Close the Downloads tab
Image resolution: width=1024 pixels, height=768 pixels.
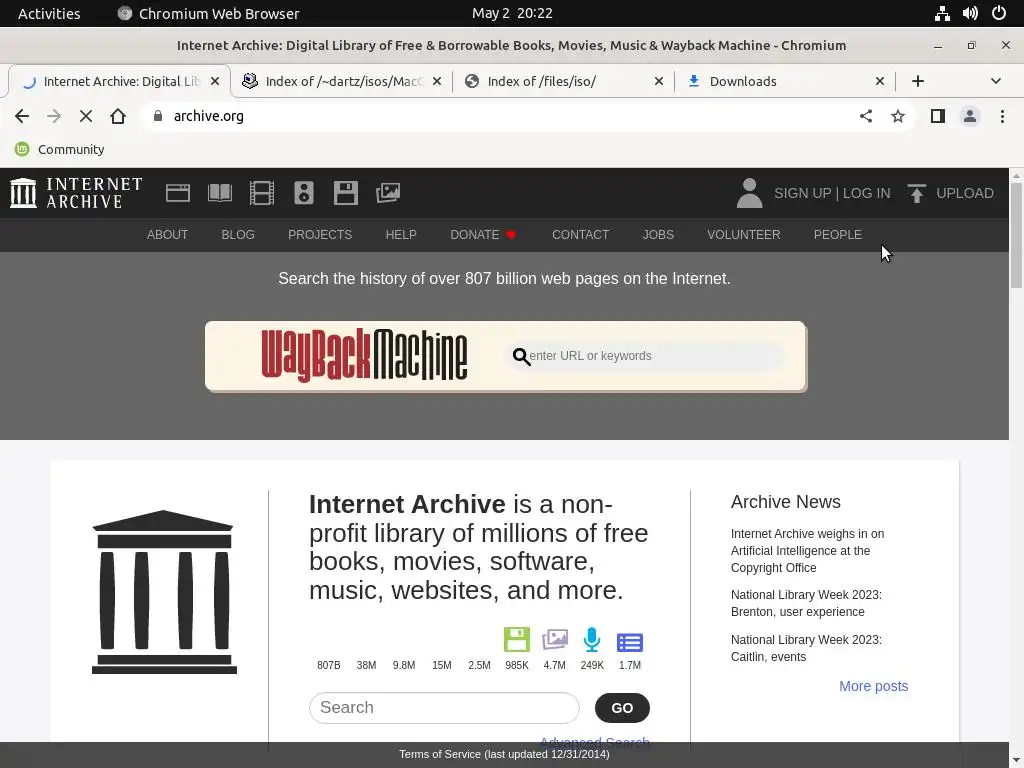[880, 81]
